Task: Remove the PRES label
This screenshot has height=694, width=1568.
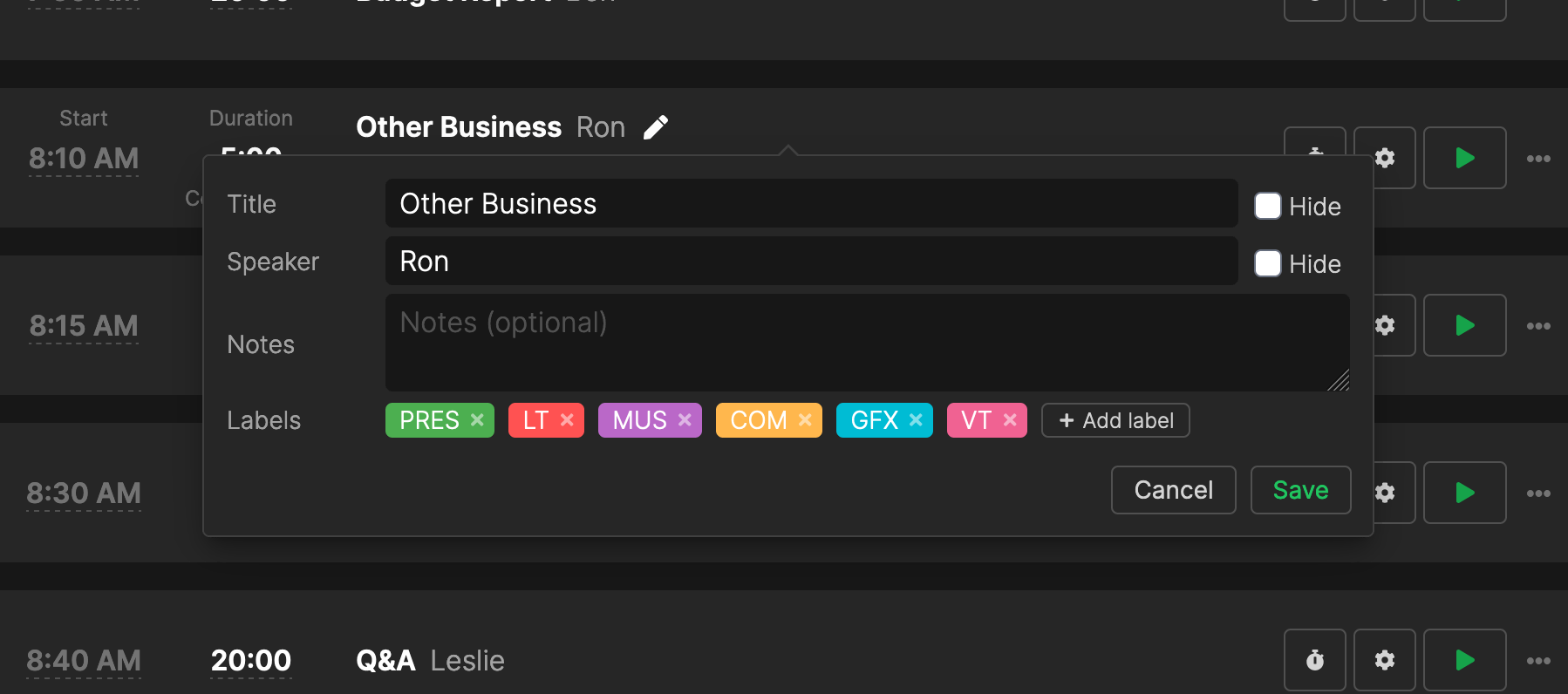Action: (x=477, y=420)
